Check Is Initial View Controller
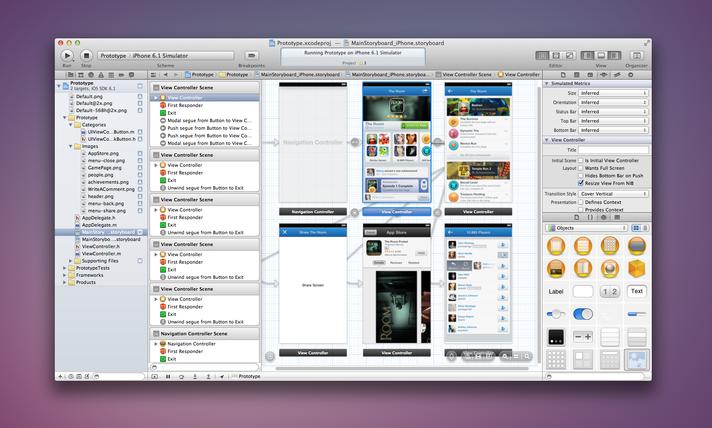This screenshot has width=712, height=428. tap(580, 161)
